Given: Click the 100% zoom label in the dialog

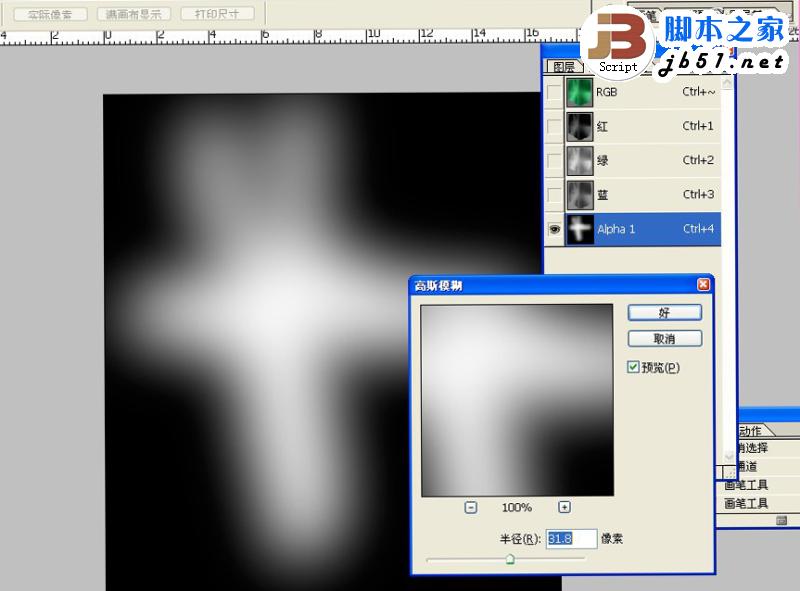Looking at the screenshot, I should [x=518, y=507].
